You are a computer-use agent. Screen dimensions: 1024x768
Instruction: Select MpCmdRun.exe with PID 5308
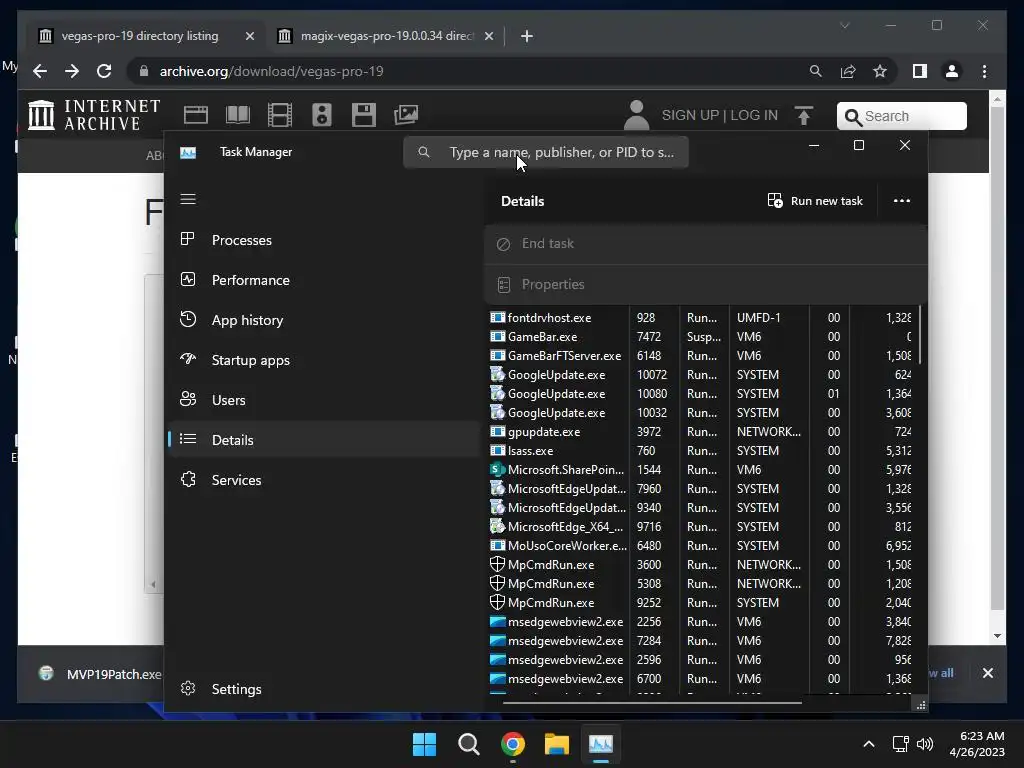click(x=701, y=583)
